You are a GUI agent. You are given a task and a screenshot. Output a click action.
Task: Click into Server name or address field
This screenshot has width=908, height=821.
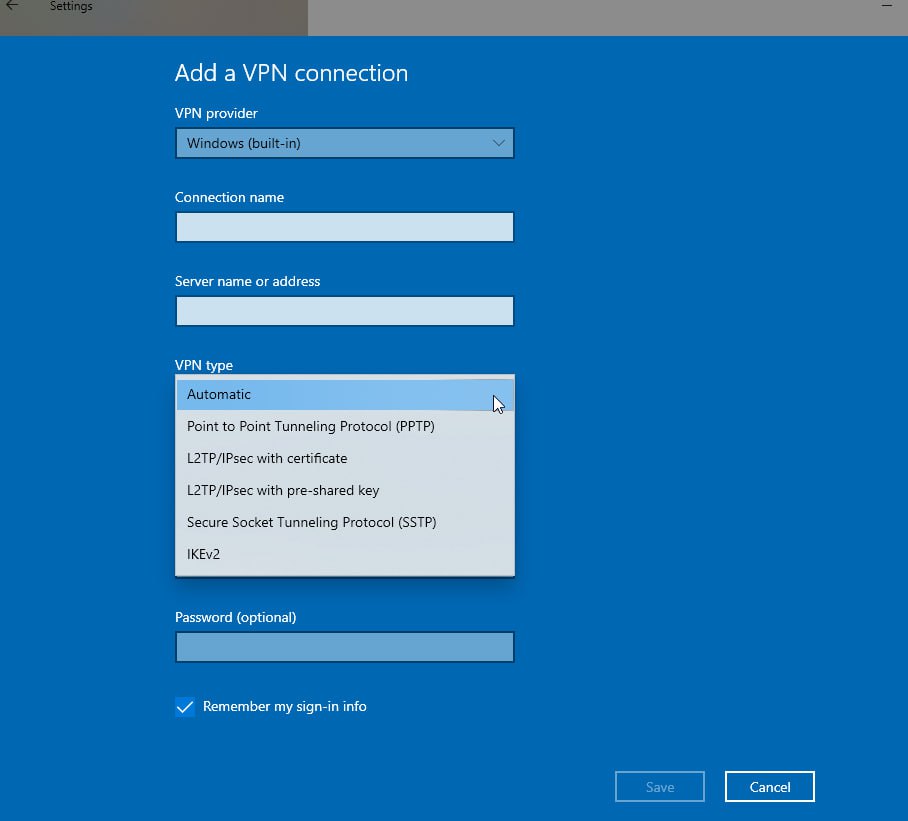[345, 311]
